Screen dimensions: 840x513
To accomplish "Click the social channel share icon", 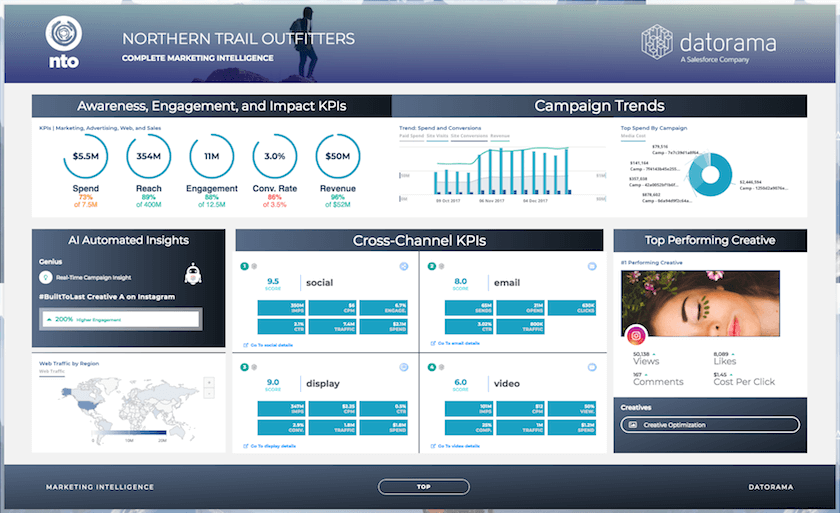I will pyautogui.click(x=403, y=267).
